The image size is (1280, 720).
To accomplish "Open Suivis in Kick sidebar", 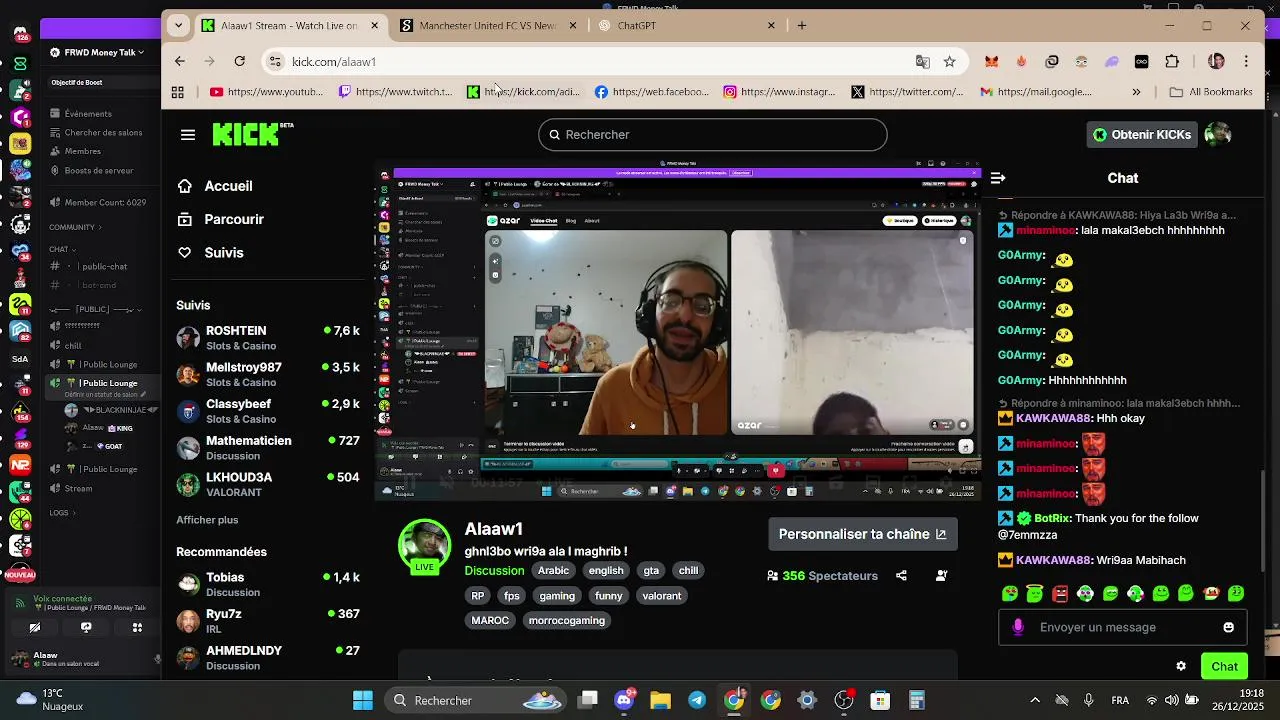I will coord(224,253).
